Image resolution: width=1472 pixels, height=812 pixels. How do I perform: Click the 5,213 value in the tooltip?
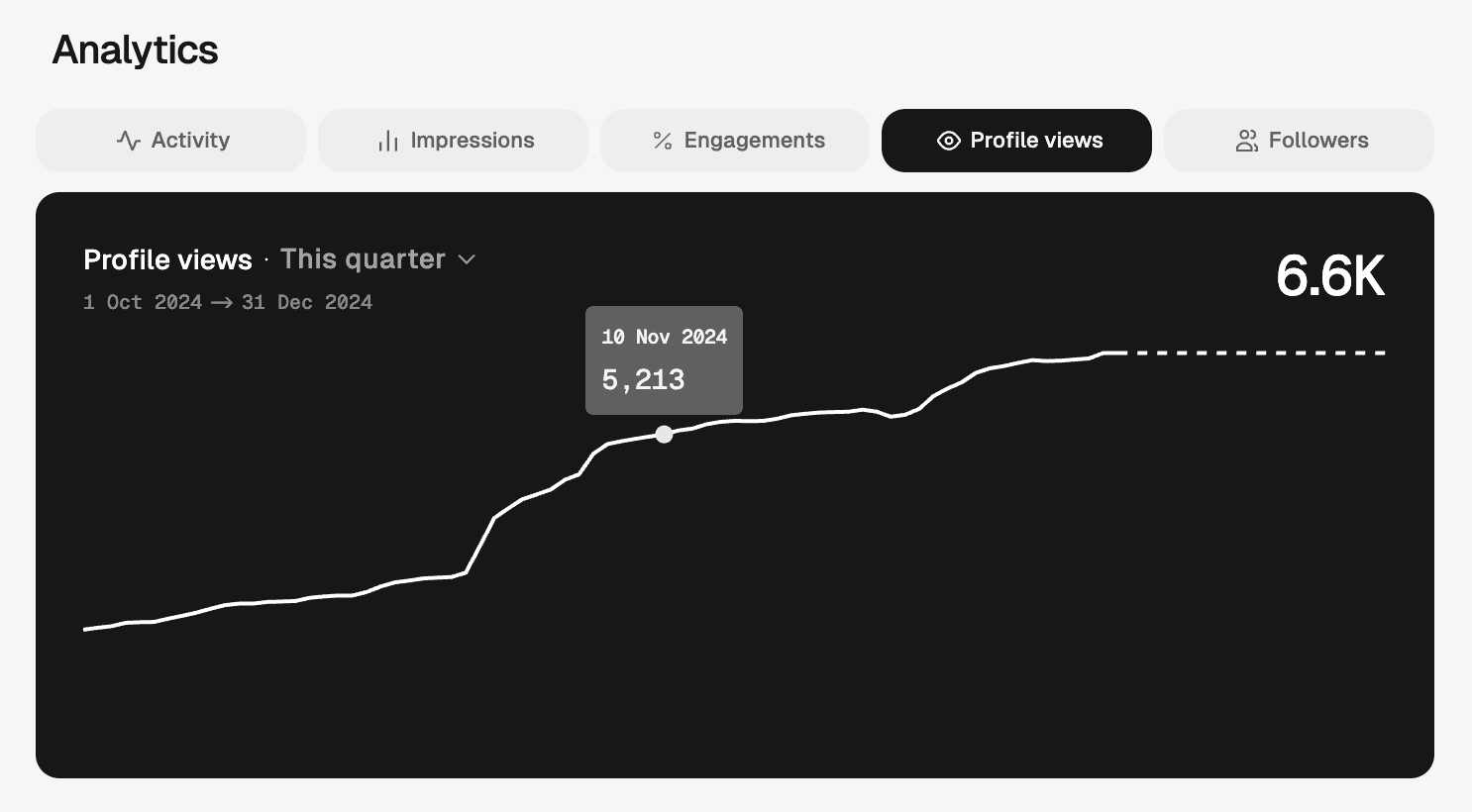coord(644,380)
